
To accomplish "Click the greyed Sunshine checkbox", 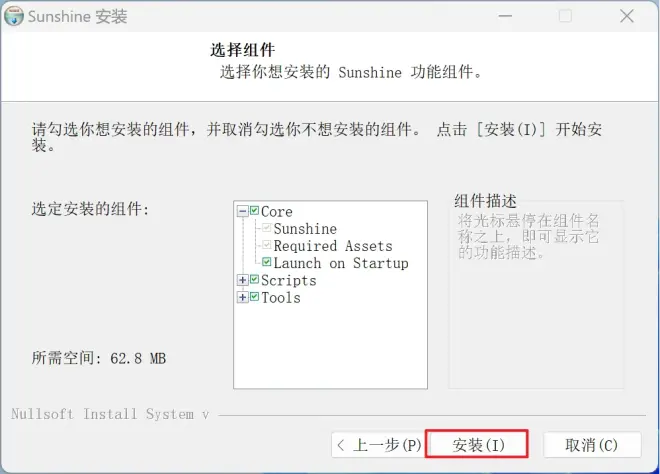I will pos(266,228).
